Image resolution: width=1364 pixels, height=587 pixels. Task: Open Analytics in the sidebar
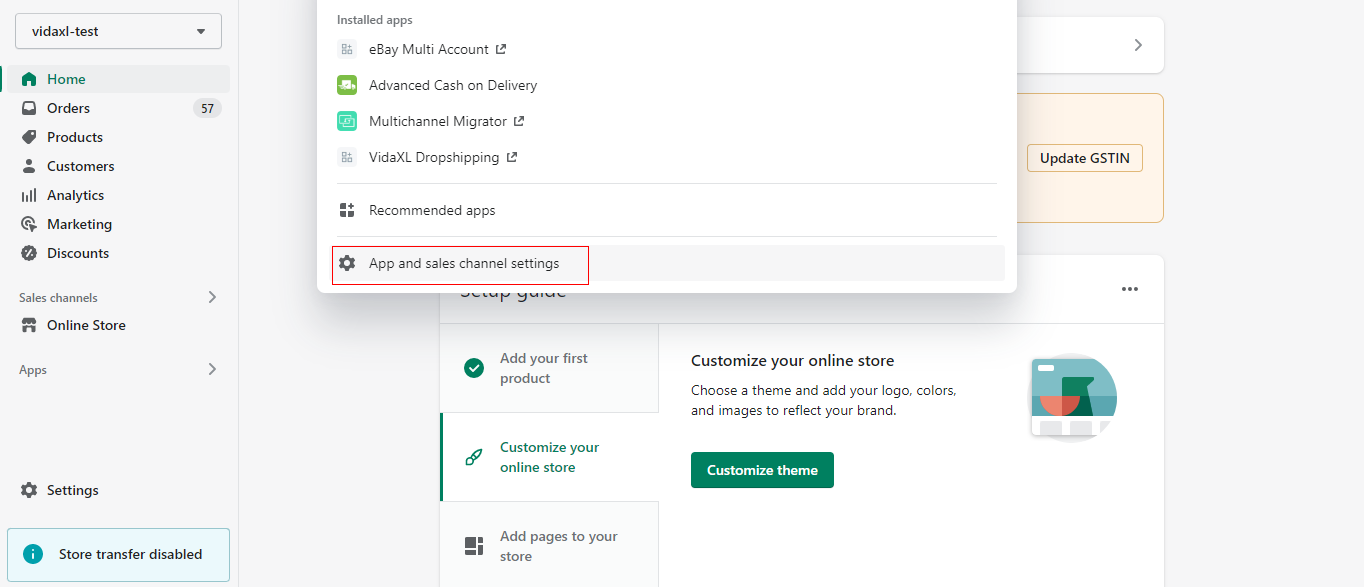pos(118,195)
